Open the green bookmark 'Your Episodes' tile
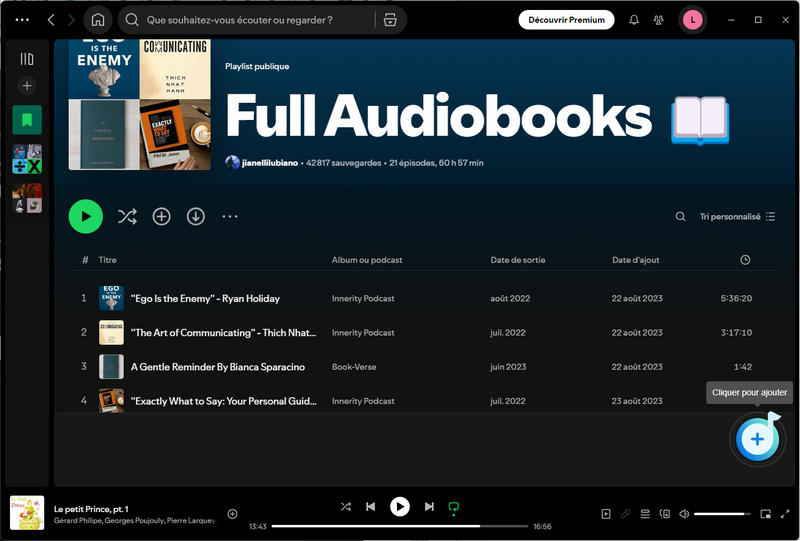Screen dimensions: 800x541 27,120
